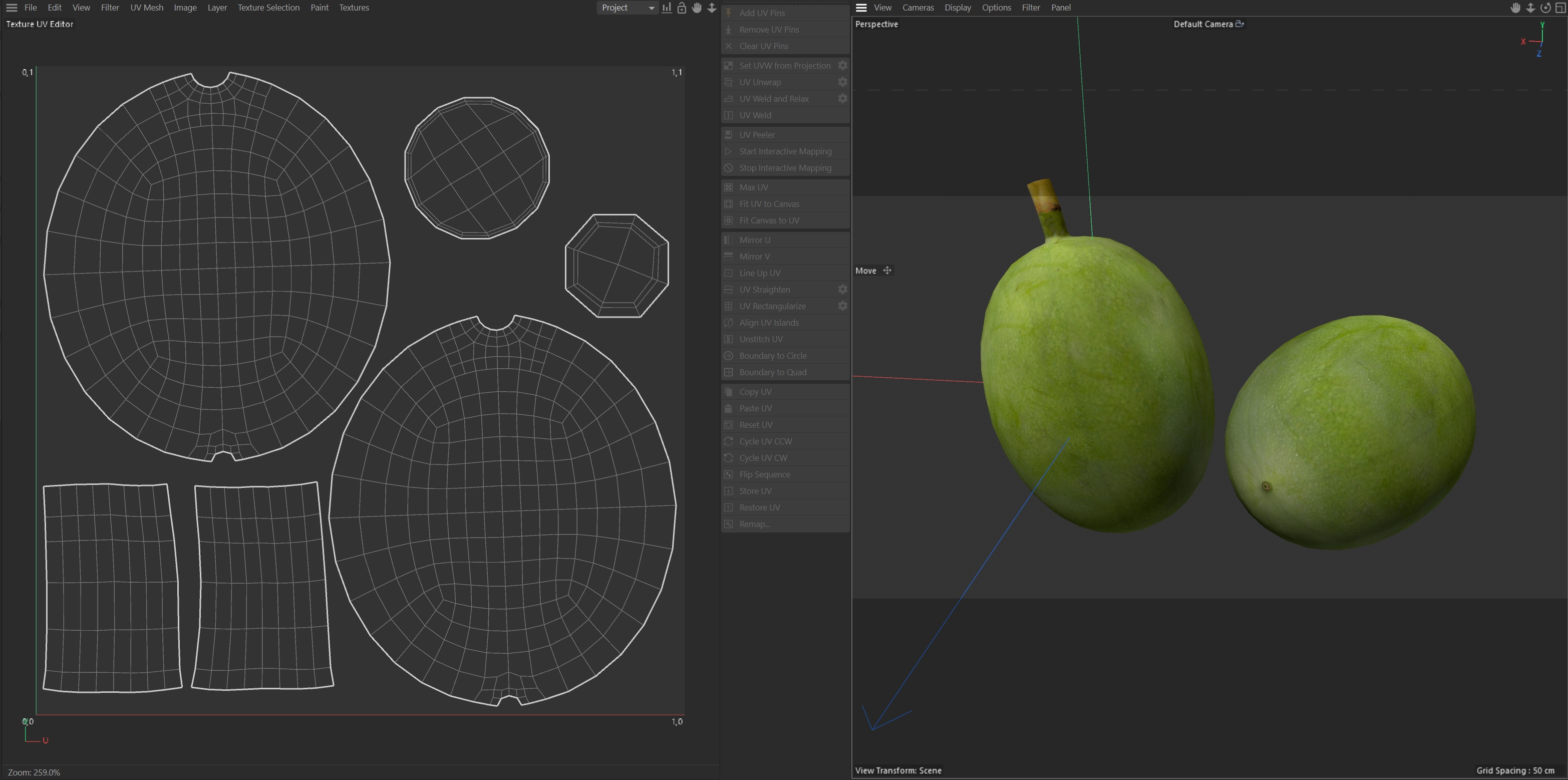Click the UV editor pan hand icon
The image size is (1568, 780).
[696, 8]
